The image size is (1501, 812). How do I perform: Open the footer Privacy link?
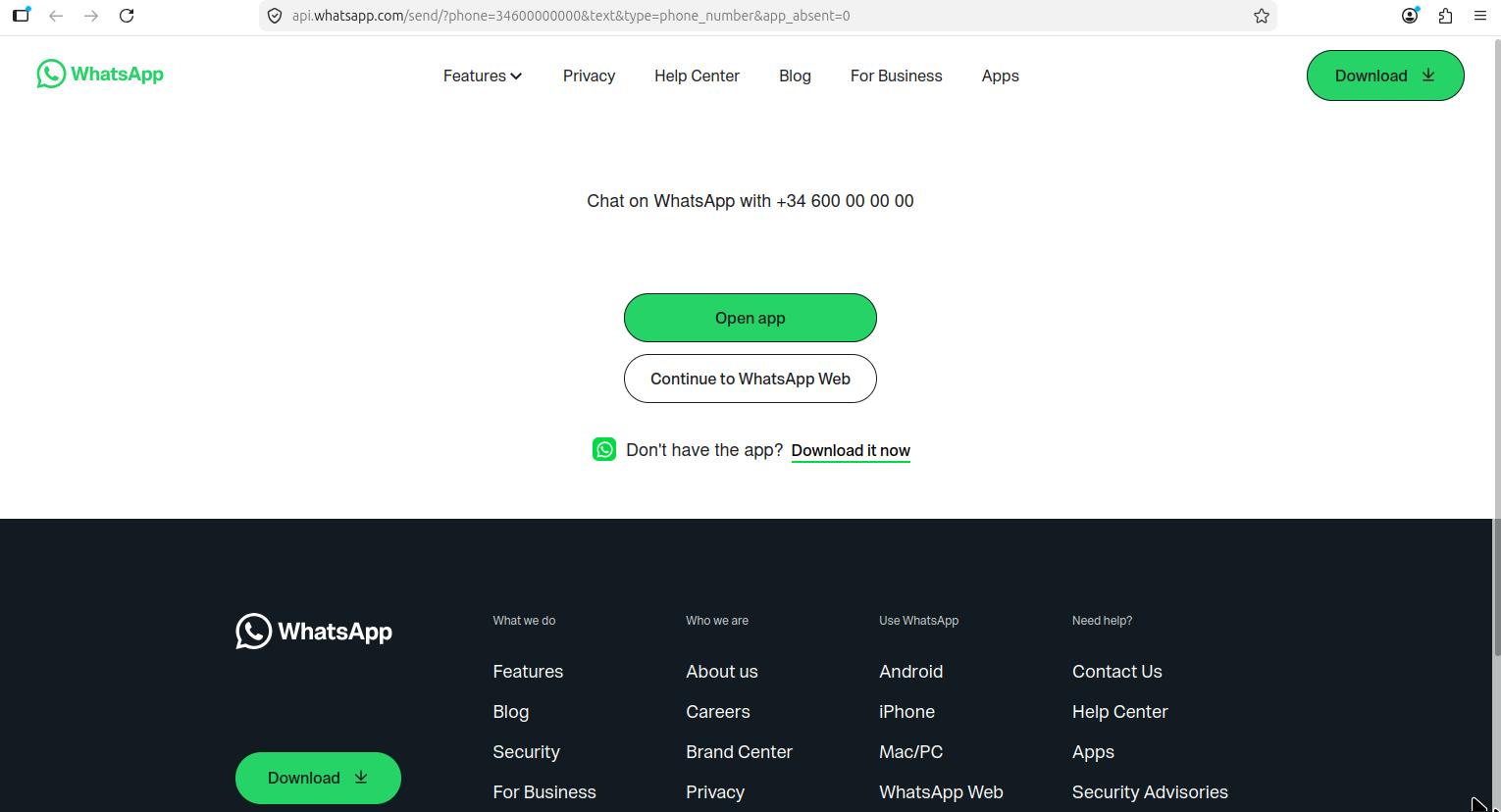pyautogui.click(x=715, y=792)
